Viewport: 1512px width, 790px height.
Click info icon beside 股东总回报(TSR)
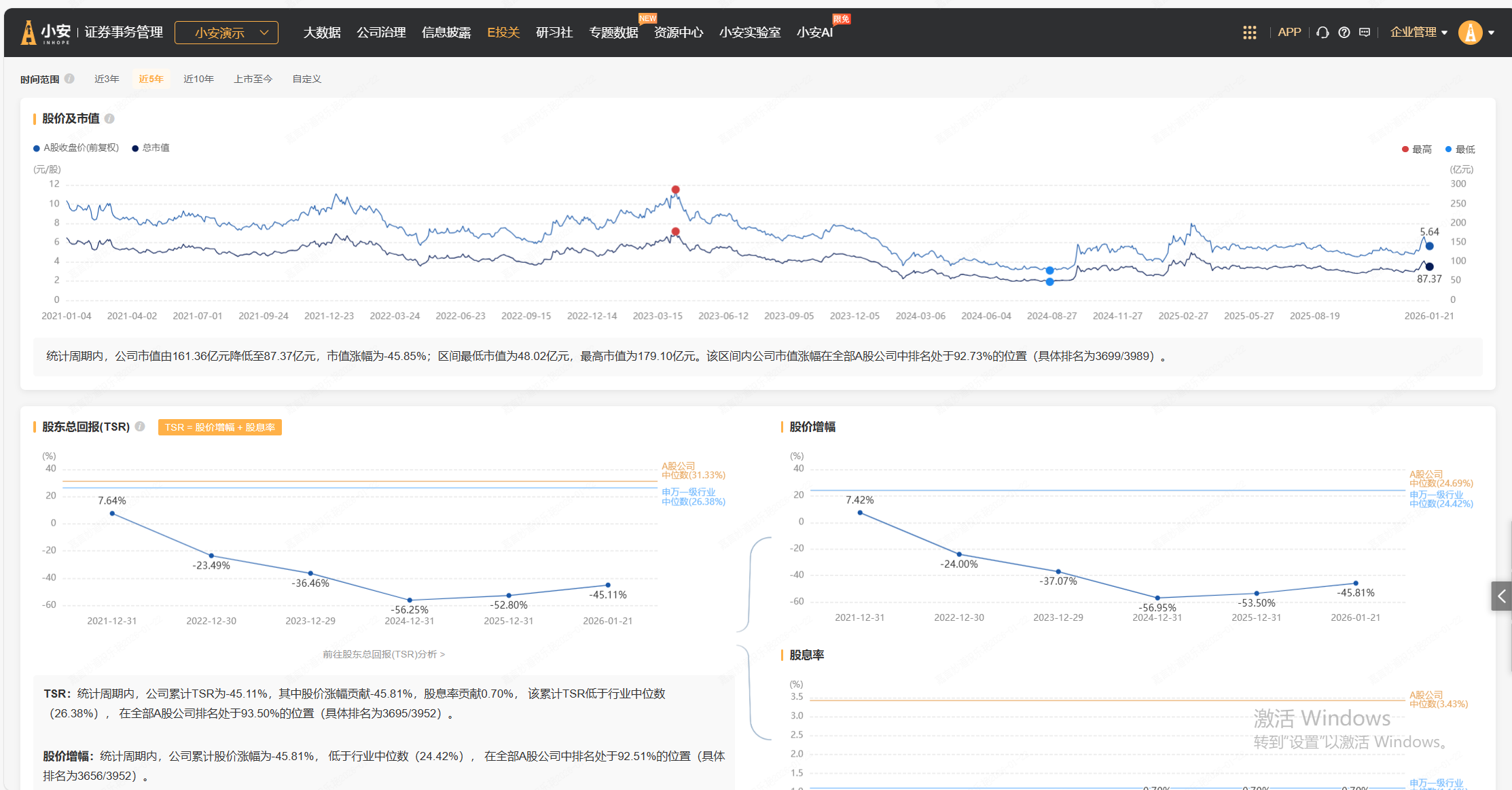click(140, 427)
